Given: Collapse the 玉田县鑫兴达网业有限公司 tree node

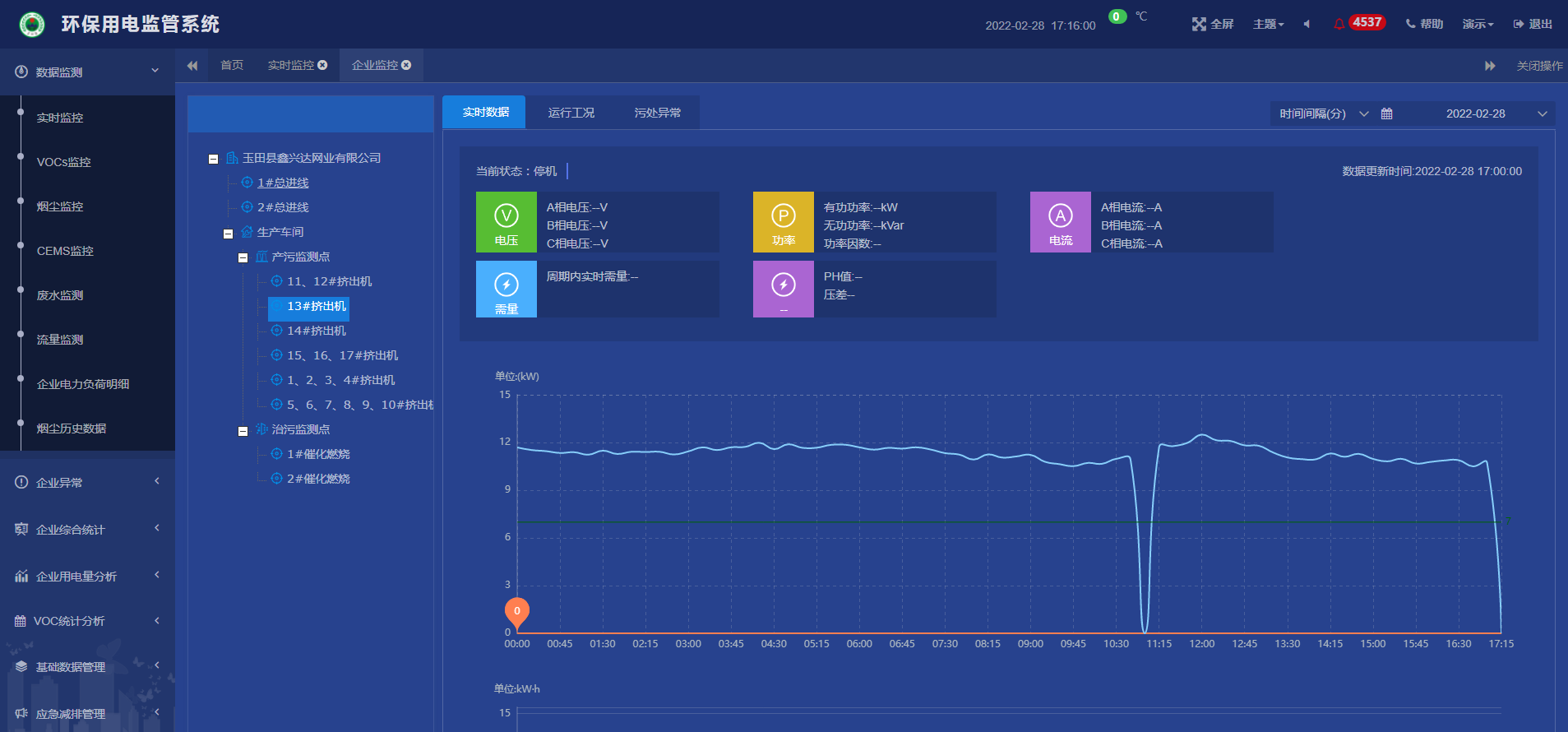Looking at the screenshot, I should point(214,159).
